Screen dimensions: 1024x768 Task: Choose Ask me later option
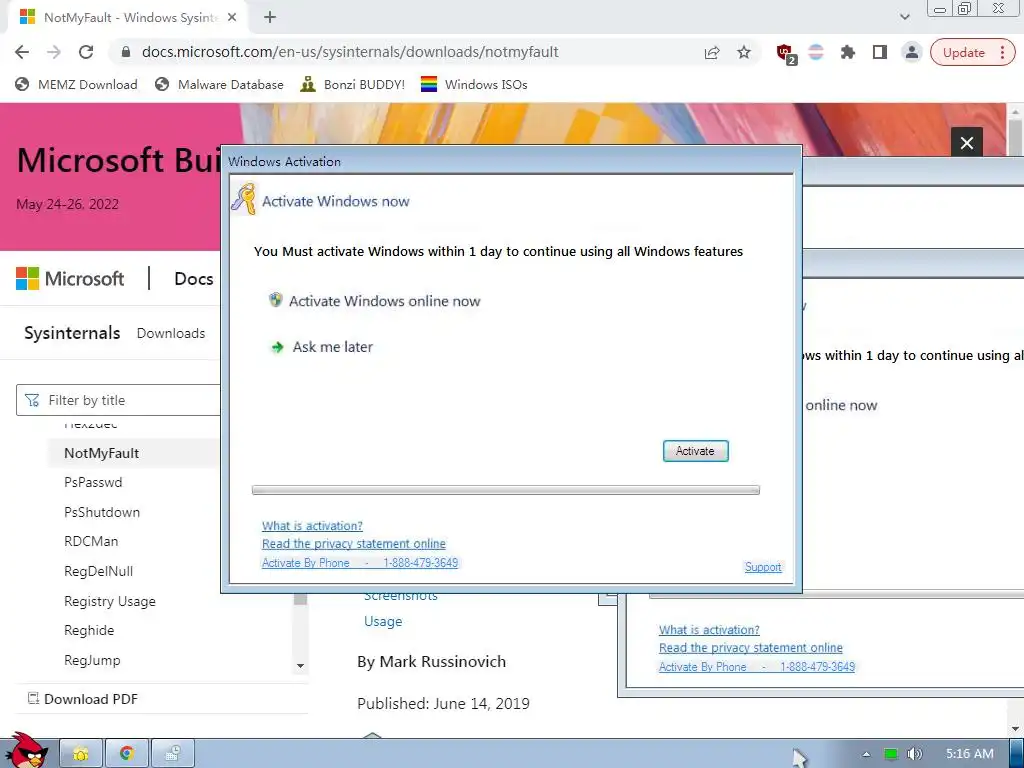point(332,347)
